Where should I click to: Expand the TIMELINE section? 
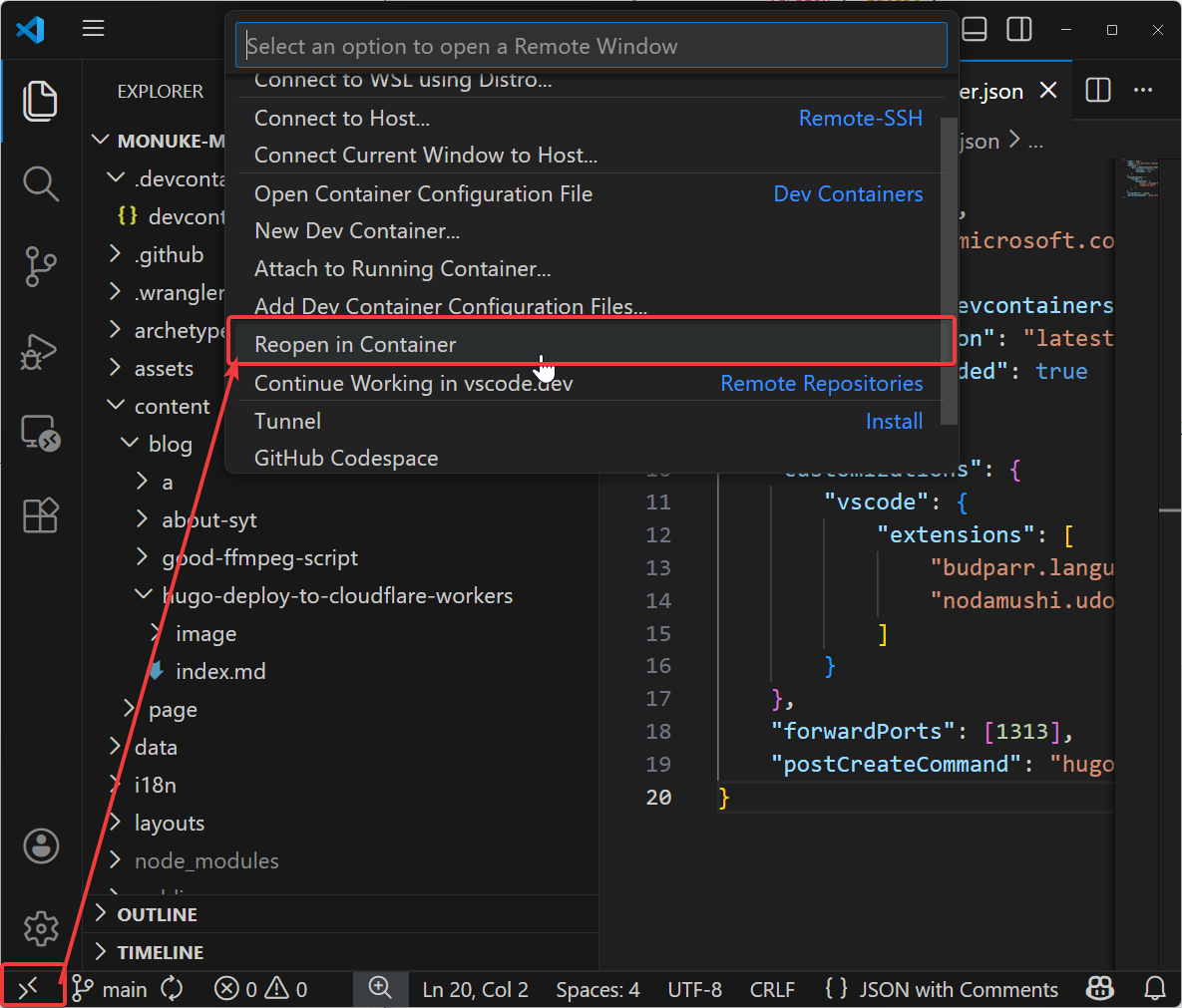160,952
